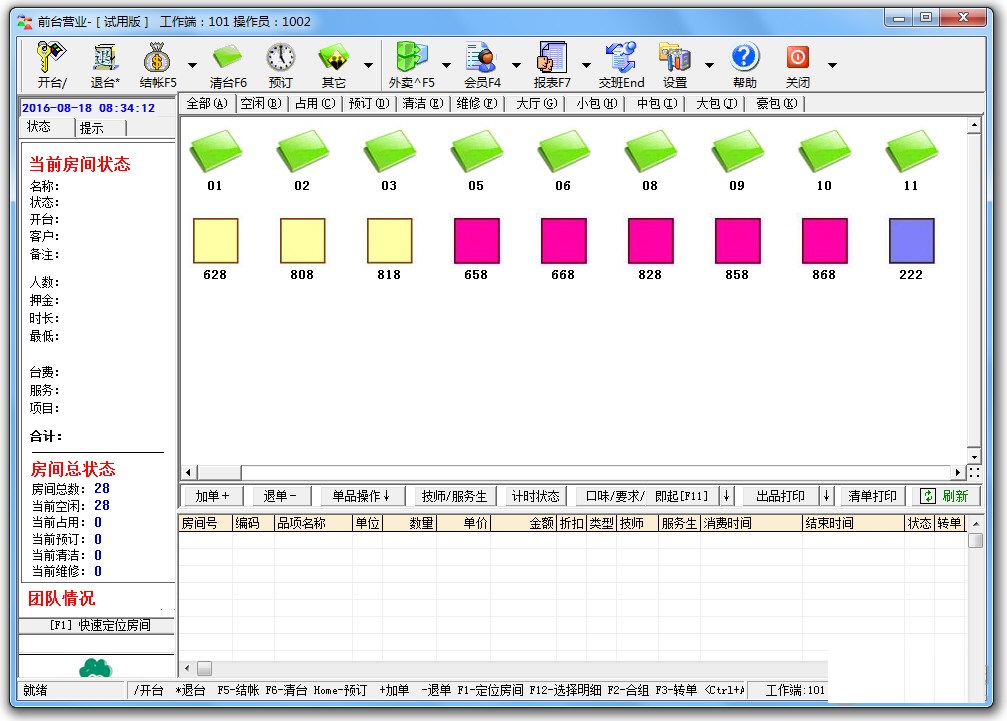Screen dimensions: 1007x721
Task: Open arrow dropdown beside 出品打印
Action: pos(827,496)
